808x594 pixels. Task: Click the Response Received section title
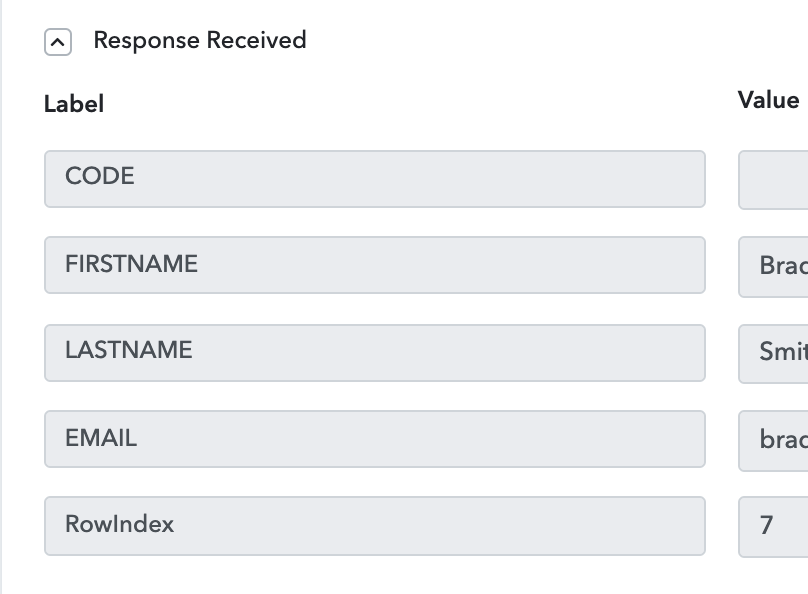click(200, 40)
